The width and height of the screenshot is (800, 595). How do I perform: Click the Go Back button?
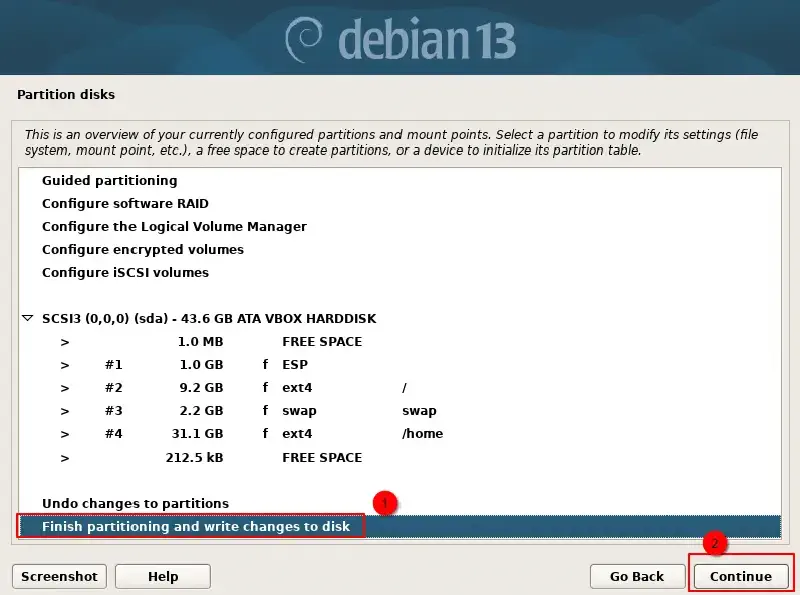tap(637, 576)
